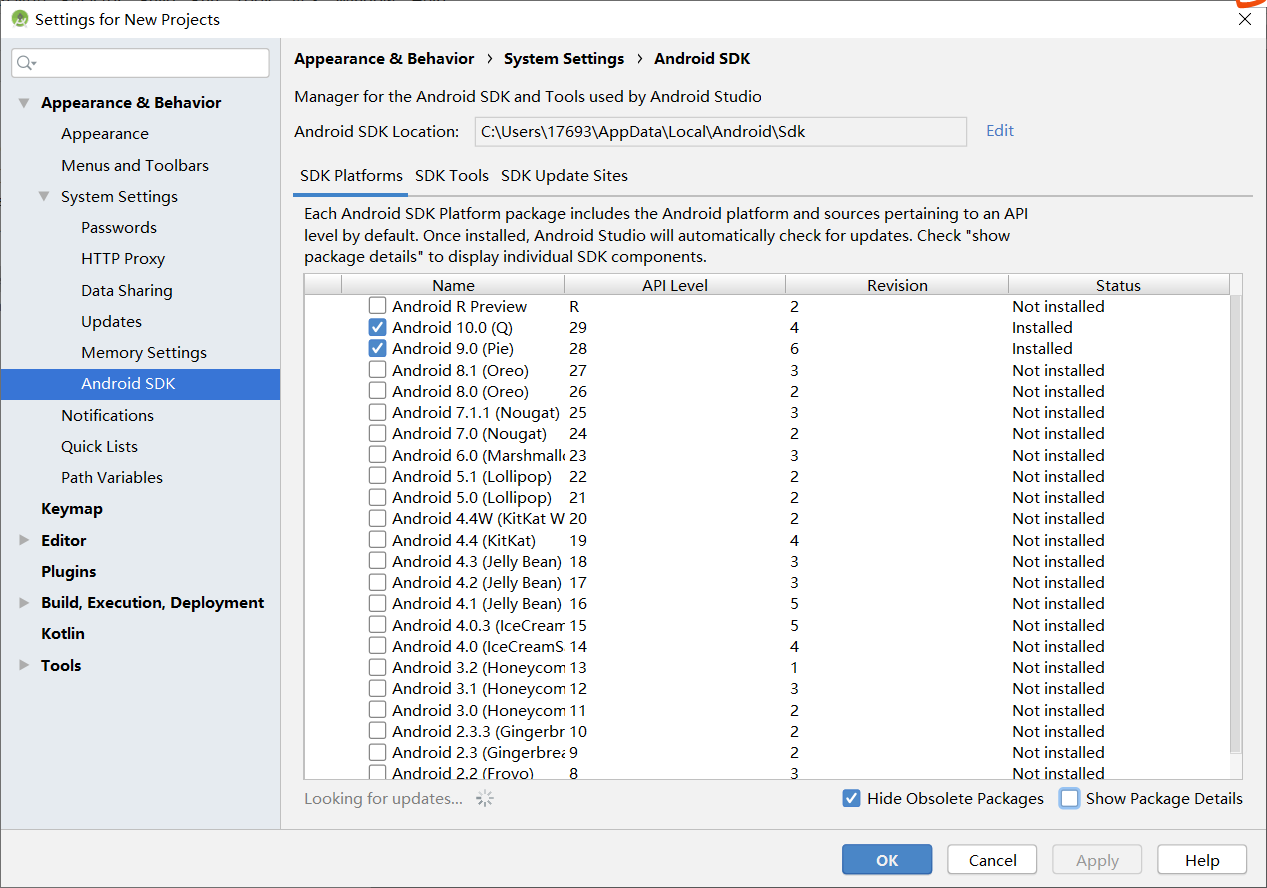
Task: Open the SDK Update Sites tab
Action: click(564, 175)
